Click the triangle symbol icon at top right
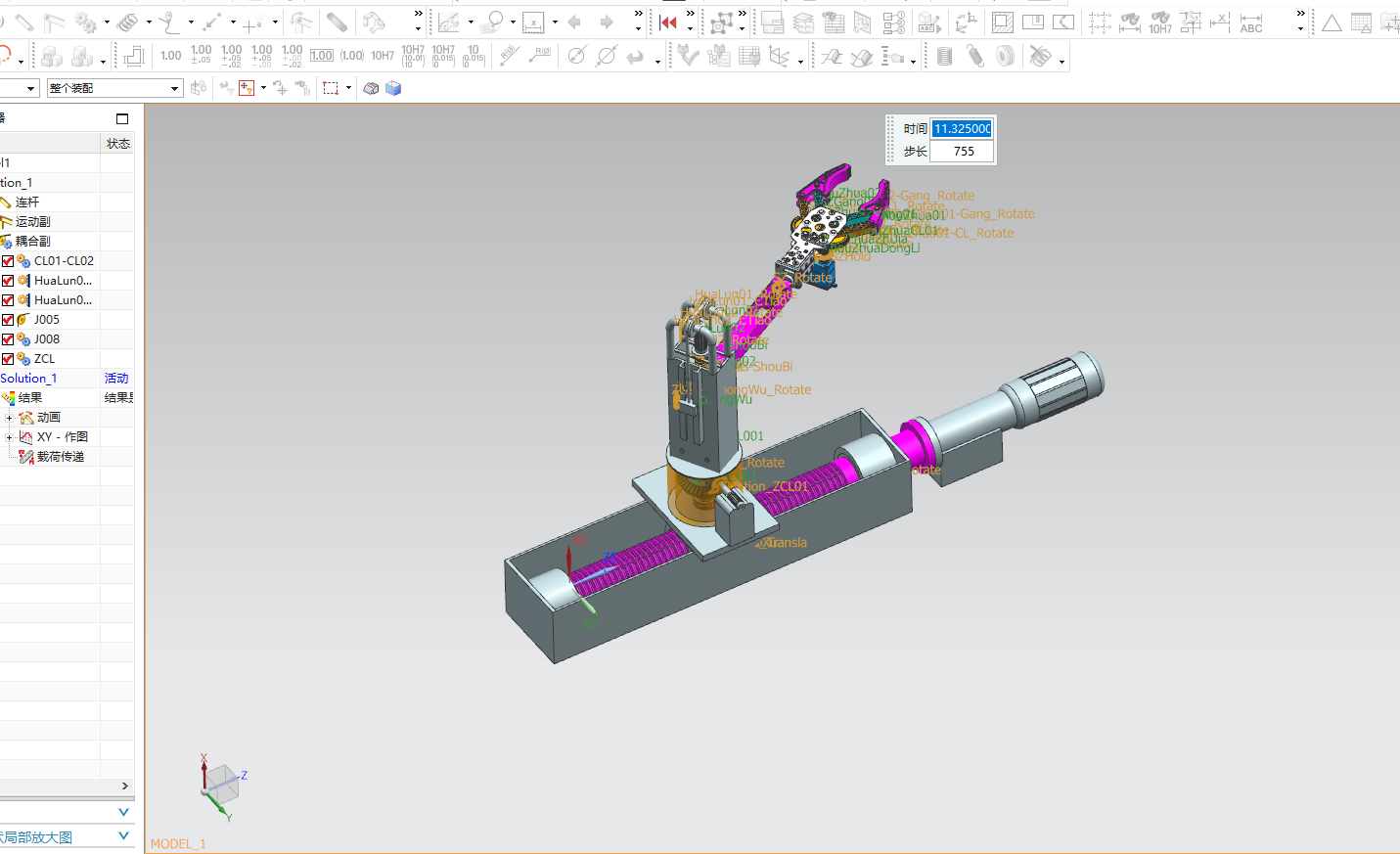This screenshot has width=1400, height=854. tap(1332, 22)
